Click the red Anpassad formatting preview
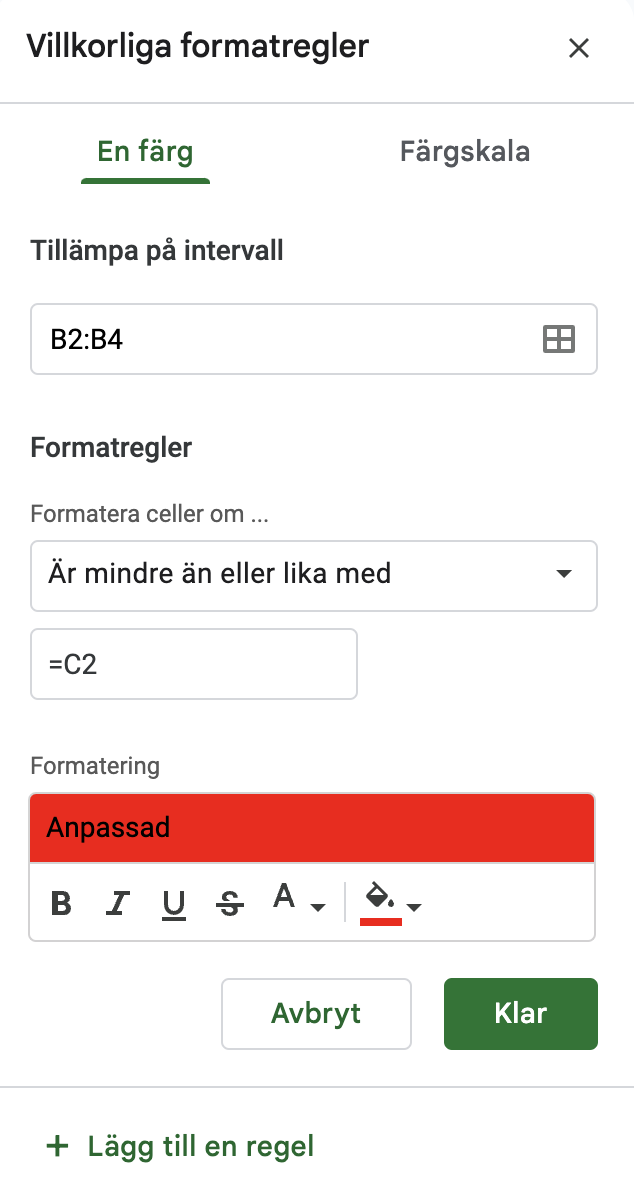 (312, 828)
